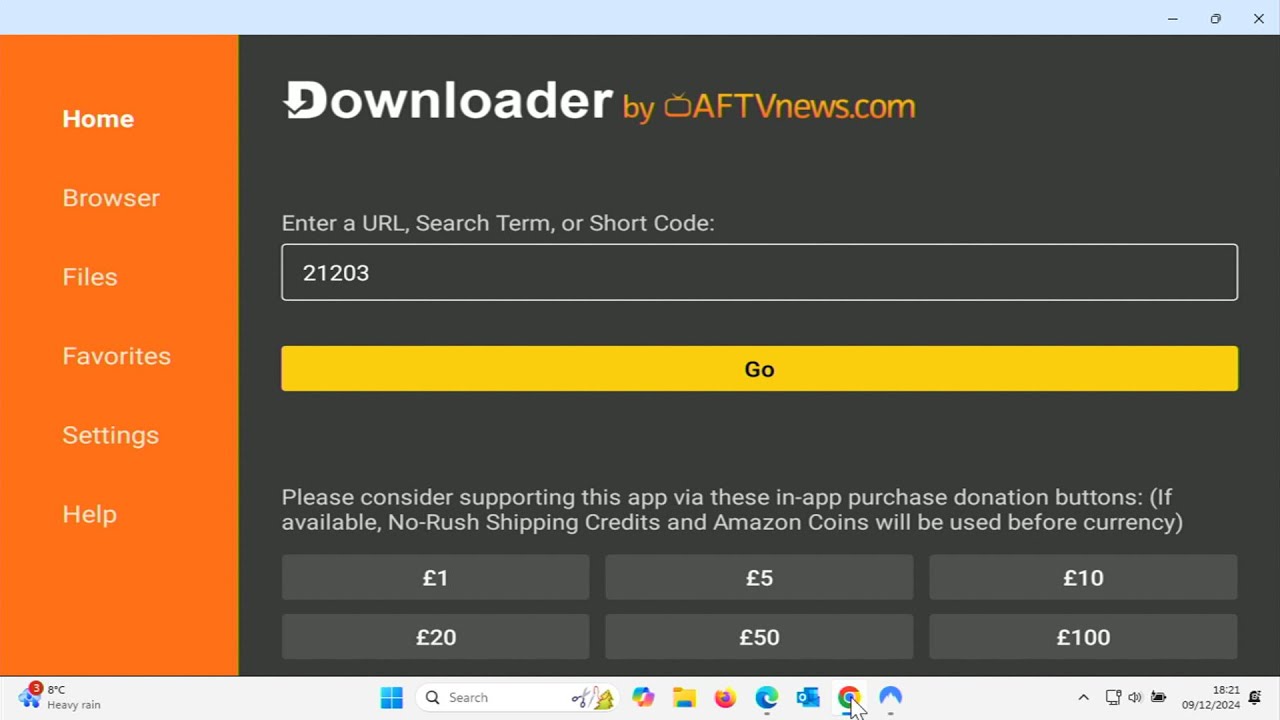This screenshot has width=1280, height=720.
Task: Open the Browser section
Action: click(111, 198)
